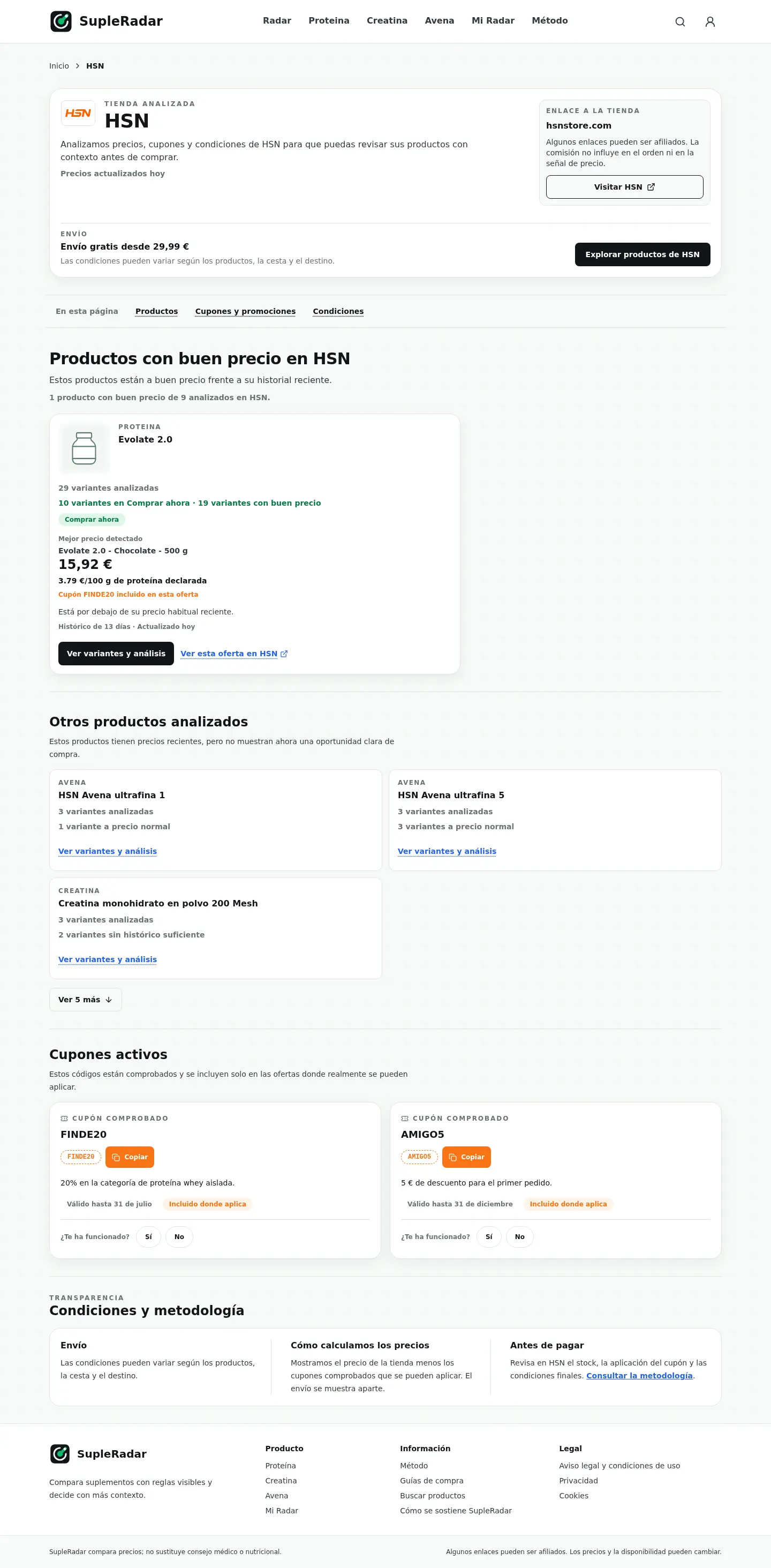The height and width of the screenshot is (1568, 771).
Task: Click the hsnstore.com store name text
Action: click(579, 125)
